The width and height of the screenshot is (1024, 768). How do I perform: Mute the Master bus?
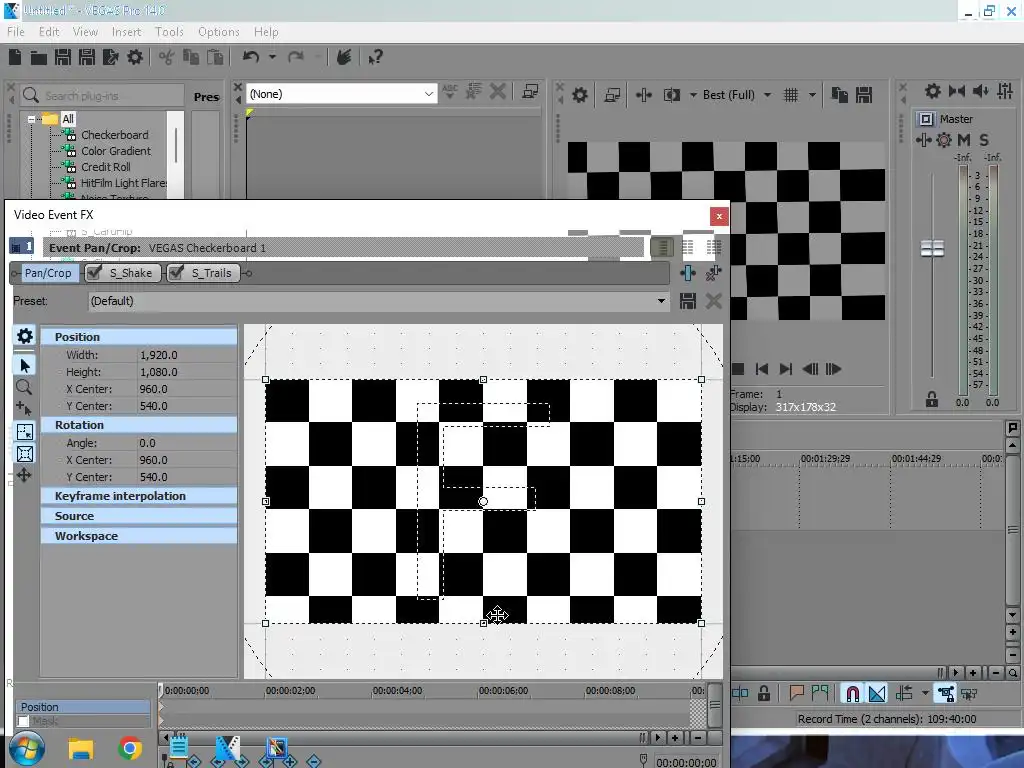pos(963,140)
